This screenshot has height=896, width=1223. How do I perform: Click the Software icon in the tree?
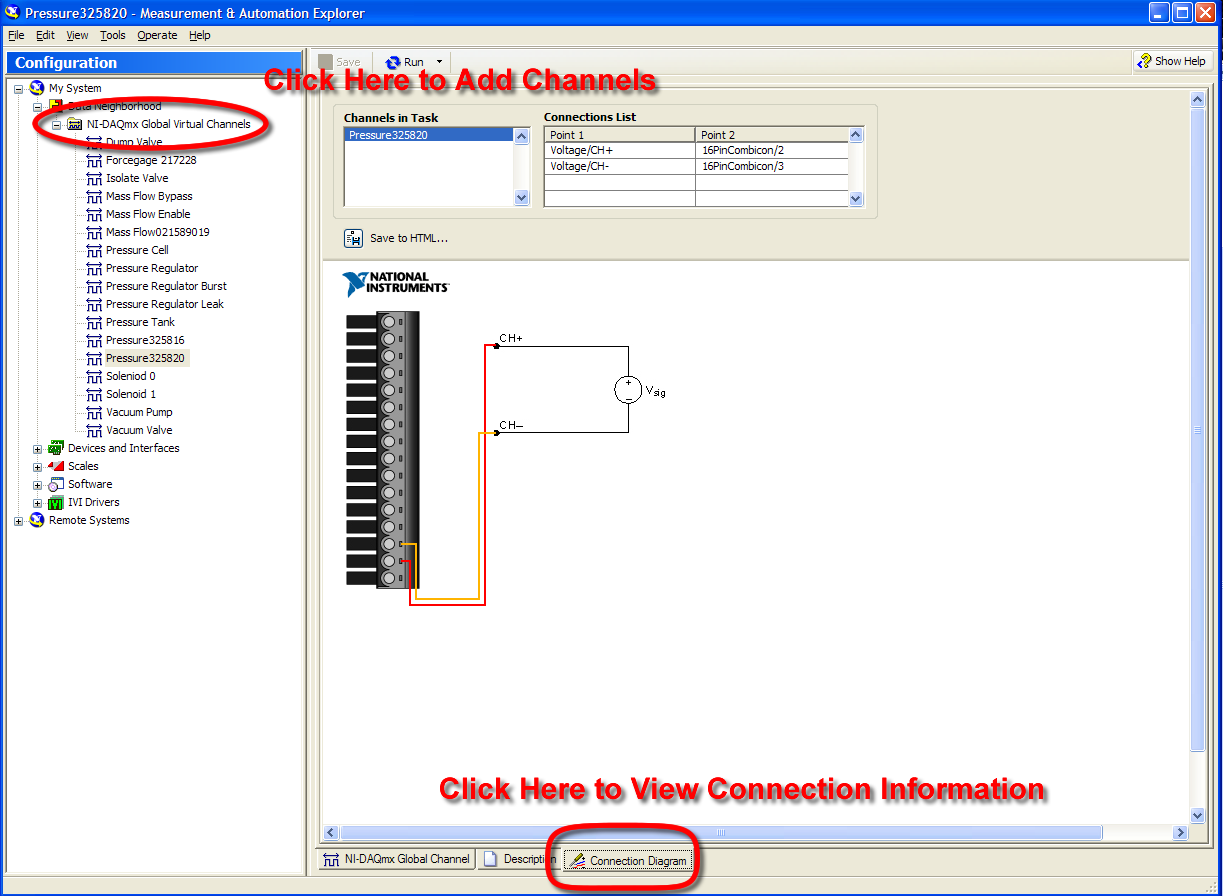(x=56, y=484)
